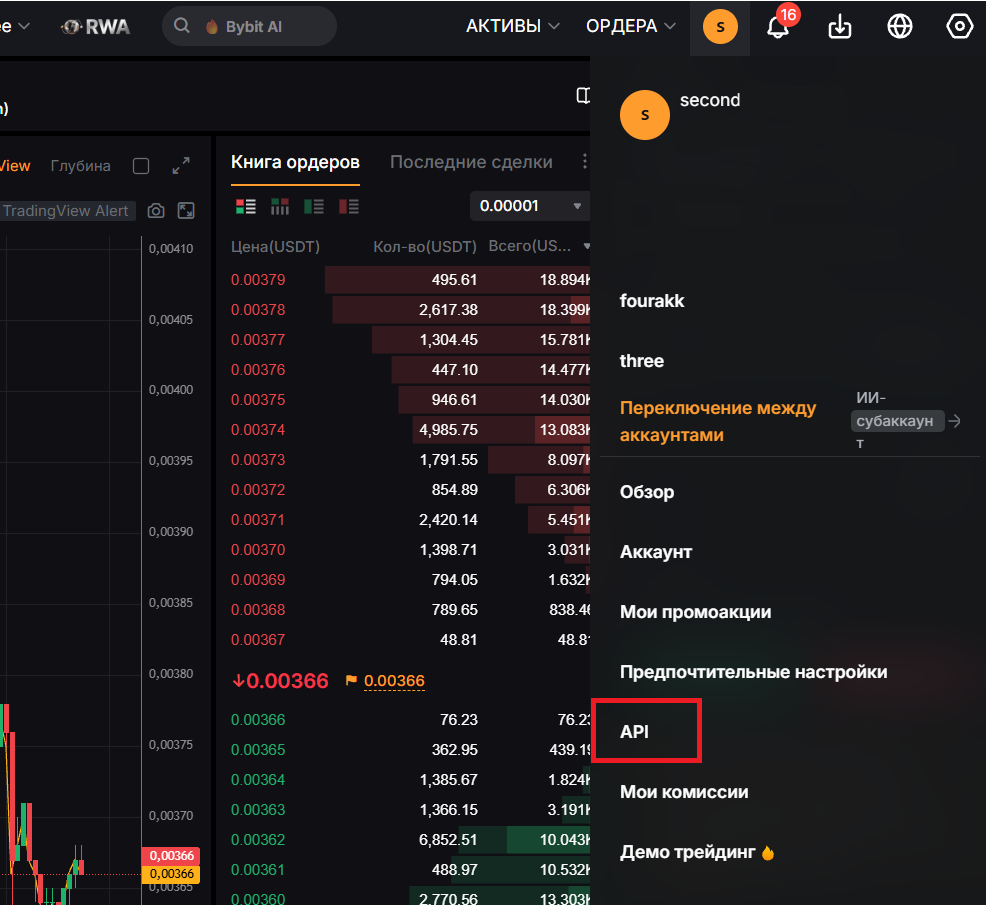This screenshot has width=986, height=905.
Task: Click the chart maximize icon beside camera
Action: (186, 211)
